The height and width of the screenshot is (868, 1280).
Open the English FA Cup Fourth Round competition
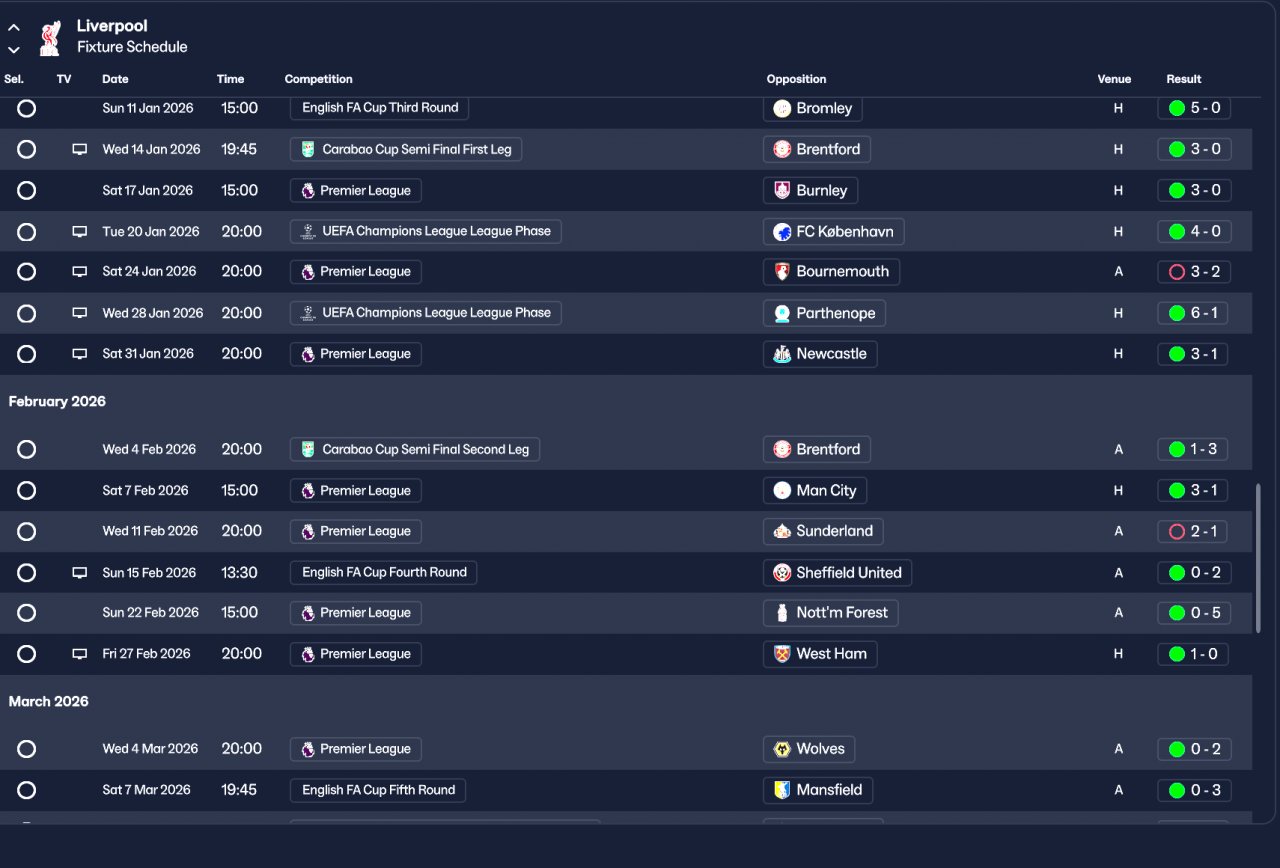click(x=384, y=573)
